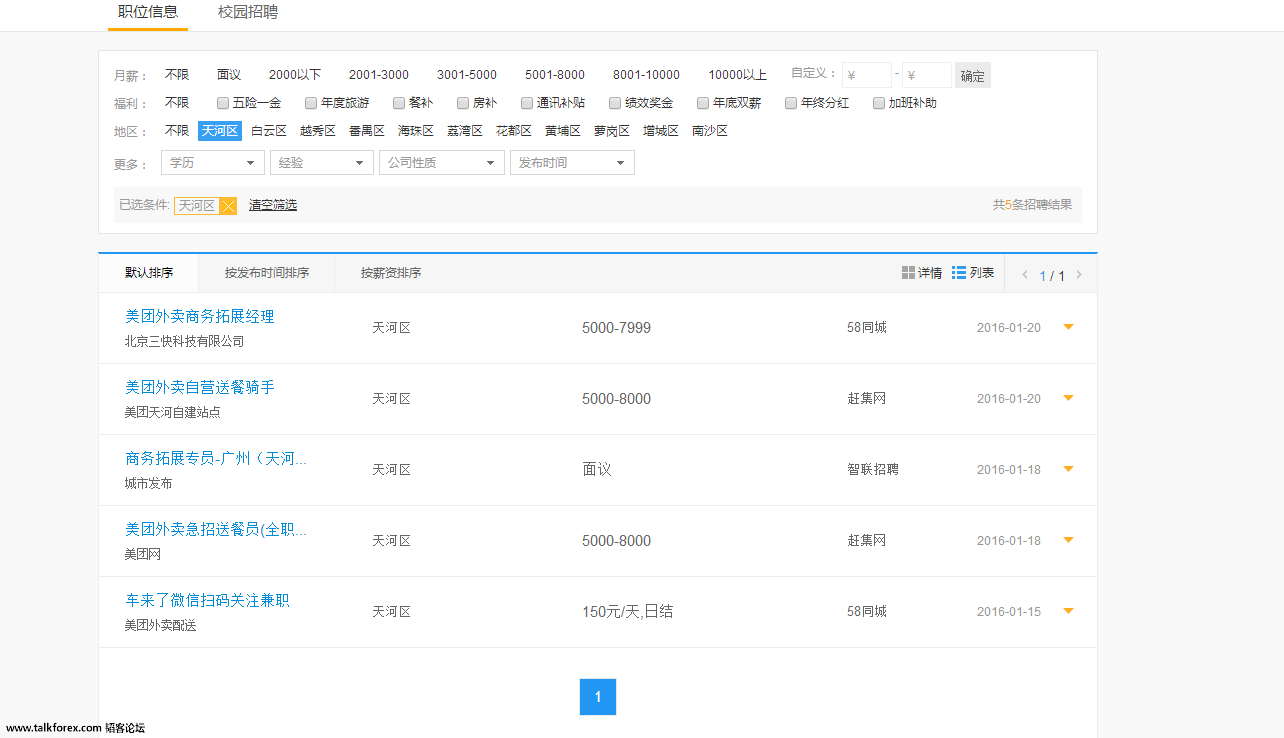
Task: Sort by 按发布时间排序 tab
Action: pyautogui.click(x=267, y=273)
